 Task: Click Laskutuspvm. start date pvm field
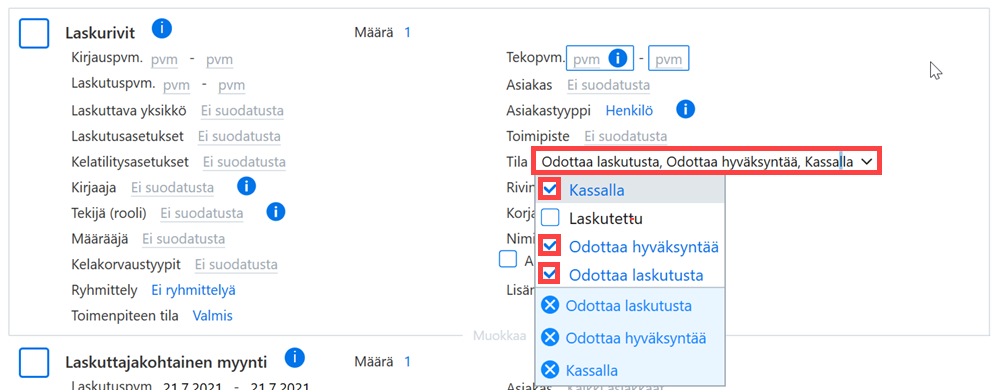coord(177,85)
